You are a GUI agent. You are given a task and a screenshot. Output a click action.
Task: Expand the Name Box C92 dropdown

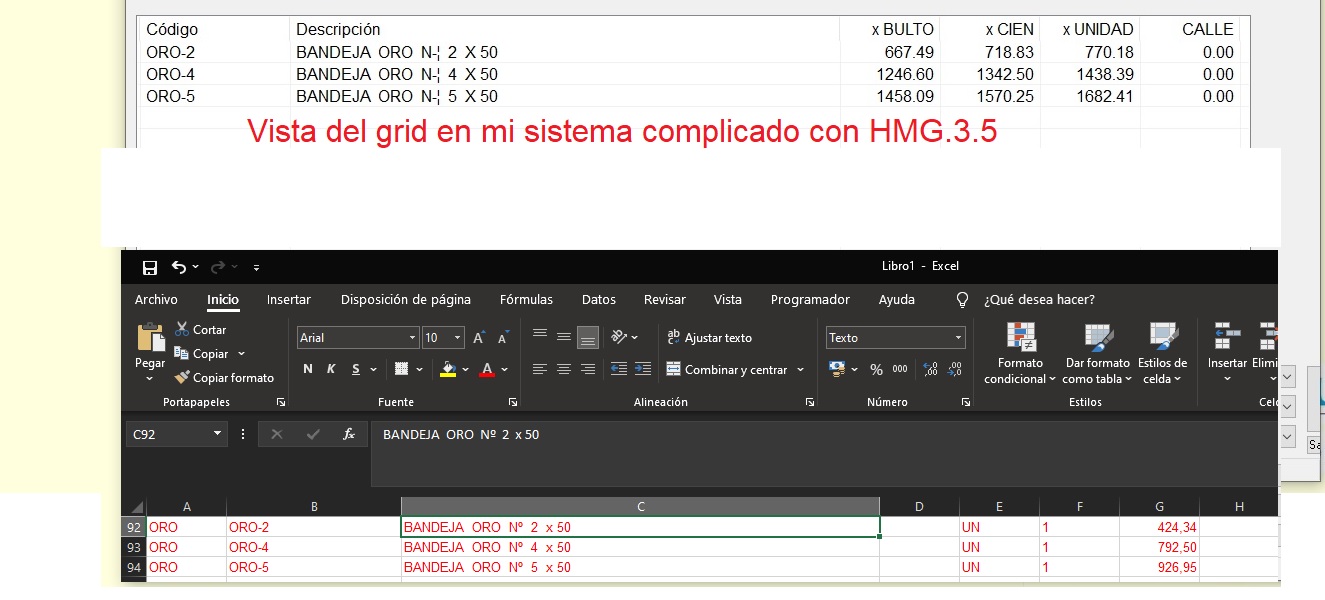218,434
